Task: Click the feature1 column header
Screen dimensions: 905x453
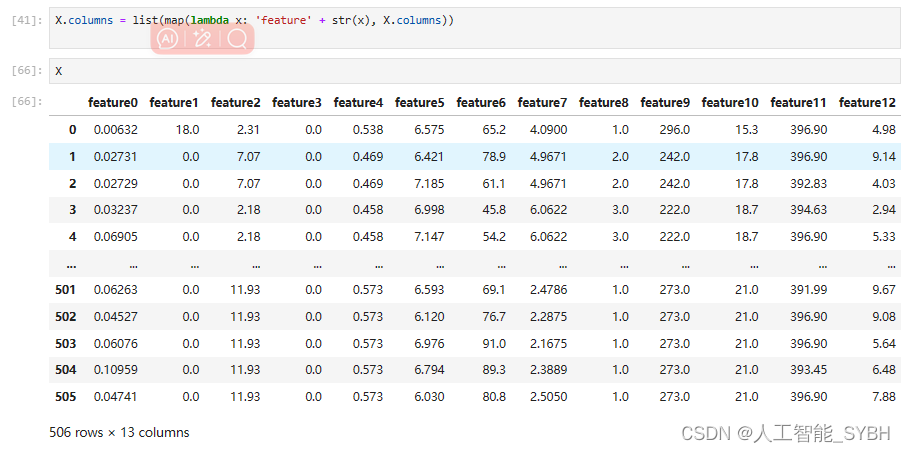Action: click(174, 103)
